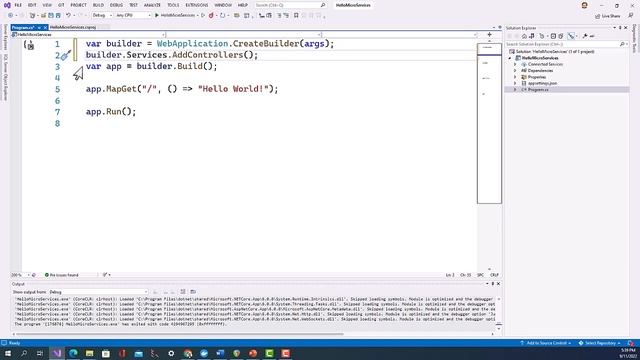Click the Save All toolbar icon
The width and height of the screenshot is (640, 360).
tap(58, 16)
